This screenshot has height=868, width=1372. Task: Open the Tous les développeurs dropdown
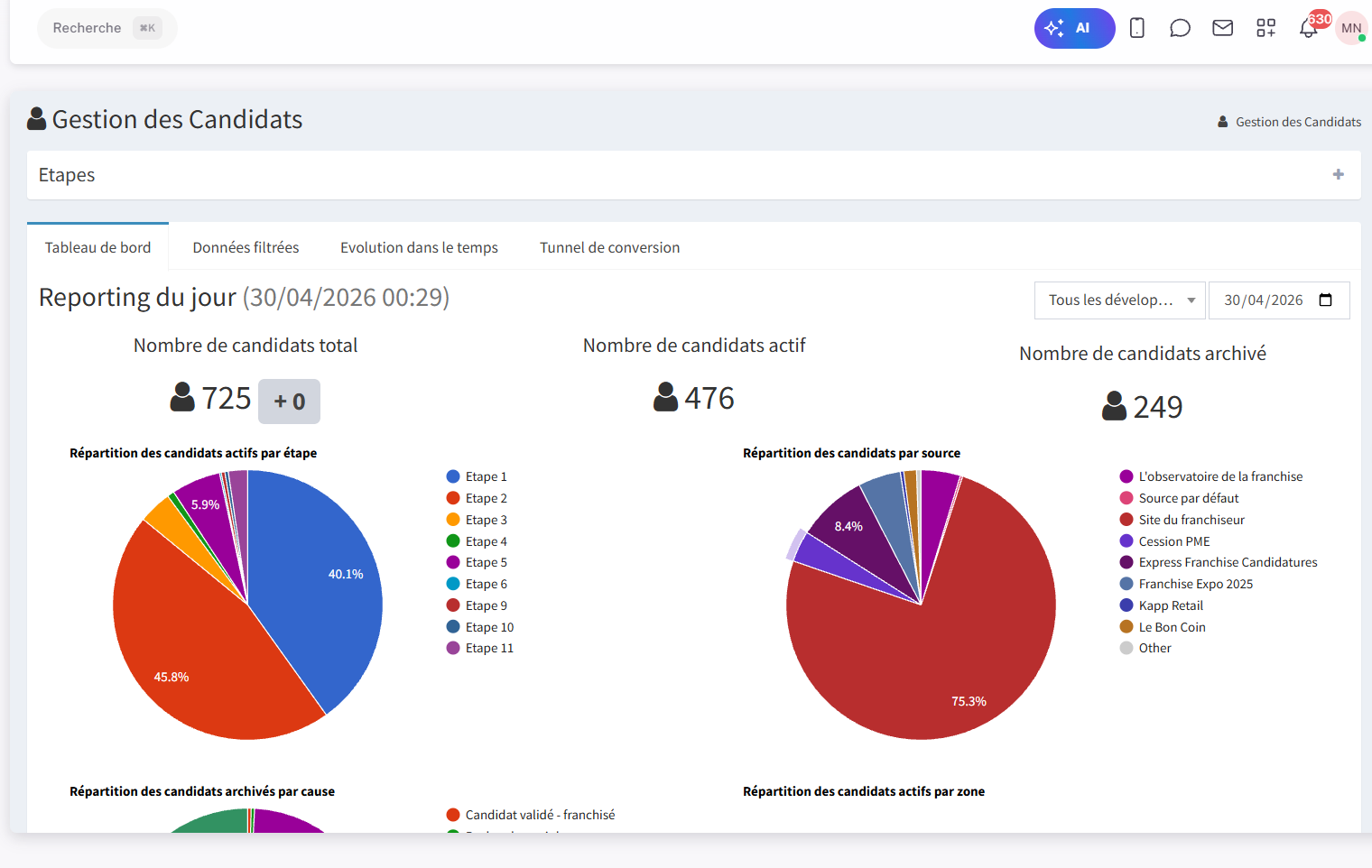[x=1122, y=300]
